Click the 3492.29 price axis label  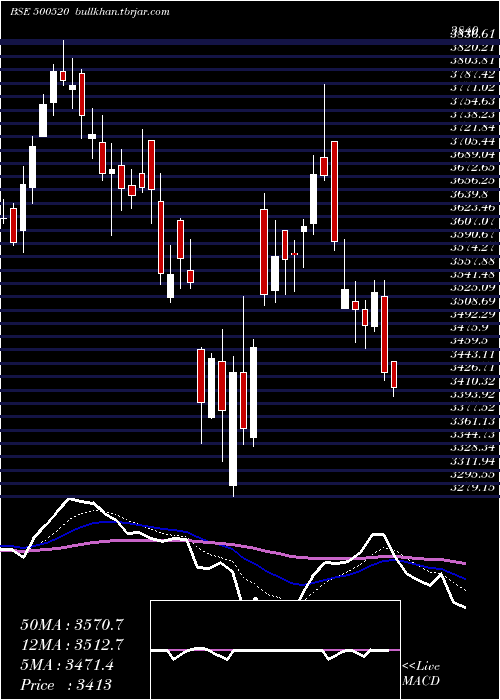pyautogui.click(x=472, y=314)
